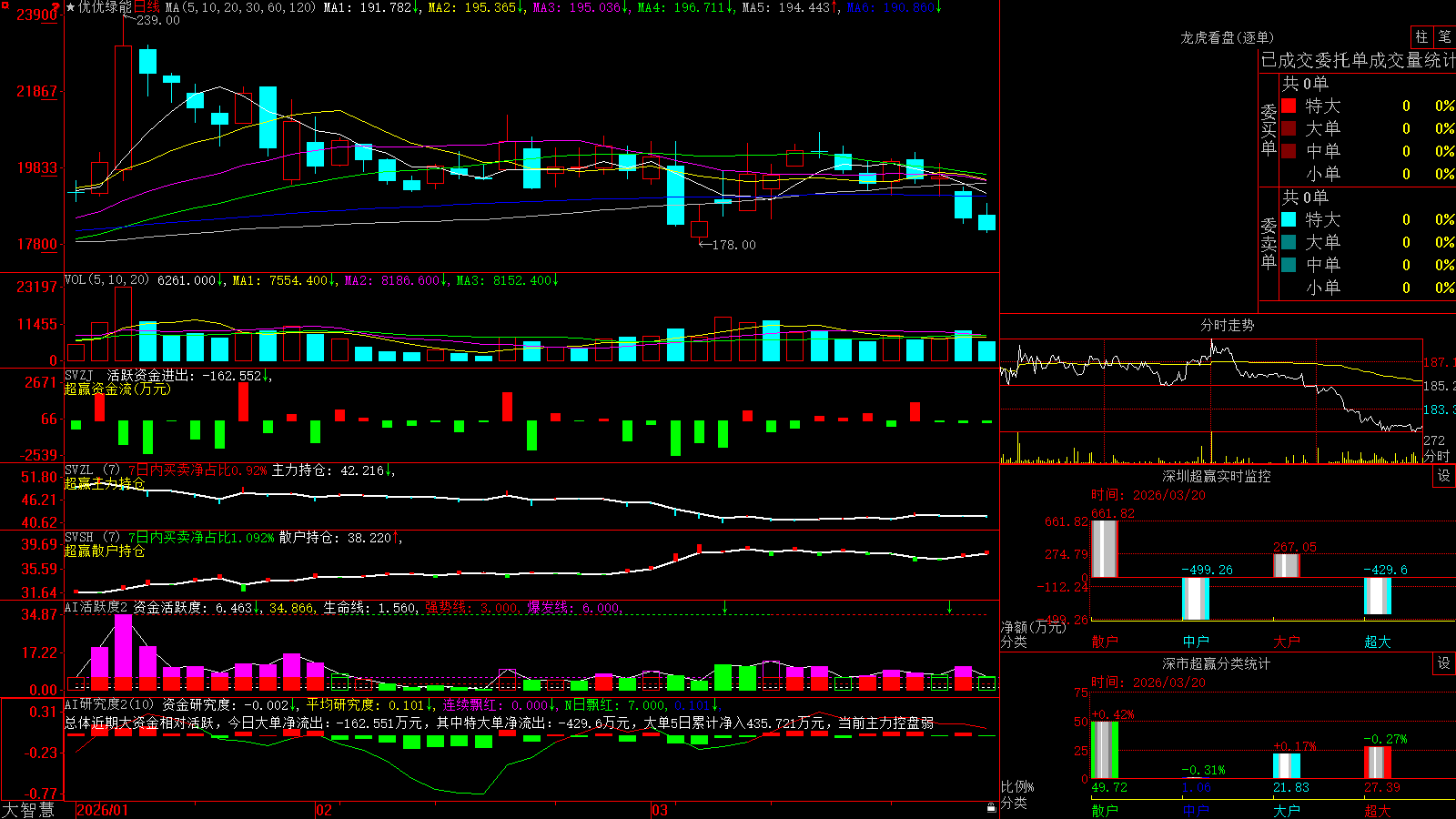Switch 龙虎看盘 to 笔 tick view
Image resolution: width=1456 pixels, height=819 pixels.
1445,36
